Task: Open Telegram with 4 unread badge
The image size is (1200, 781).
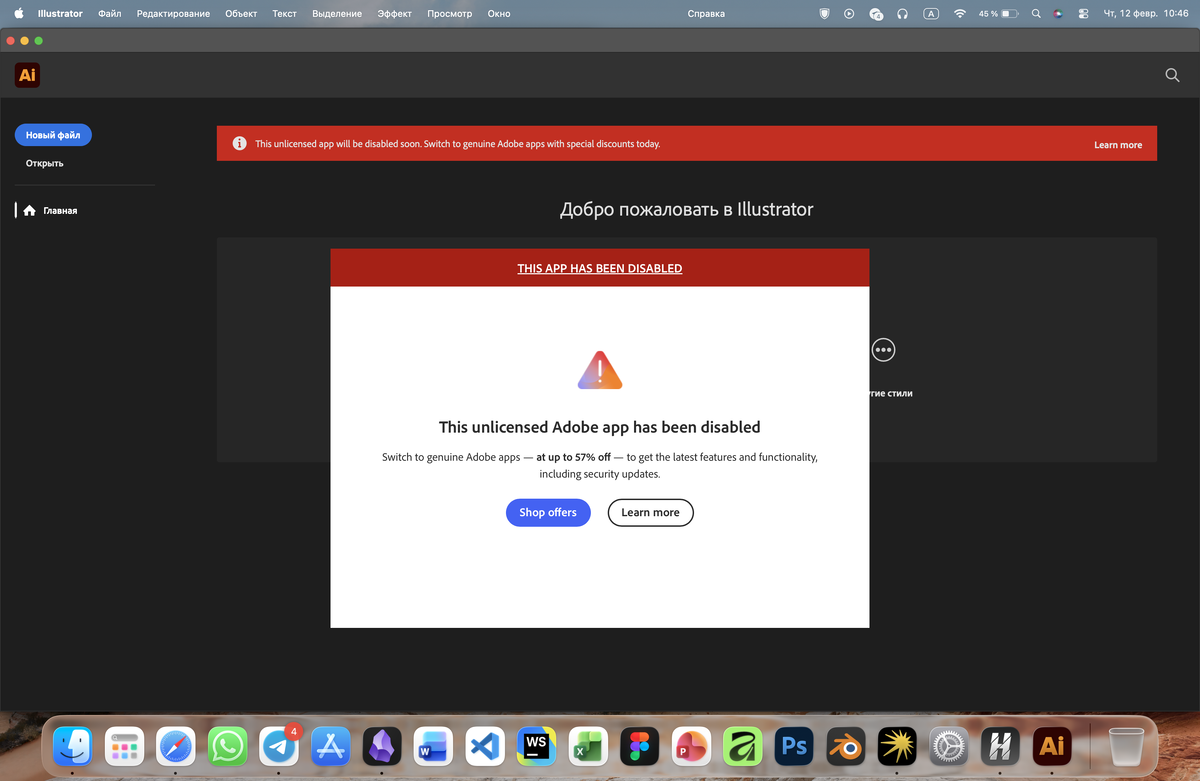Action: (279, 746)
